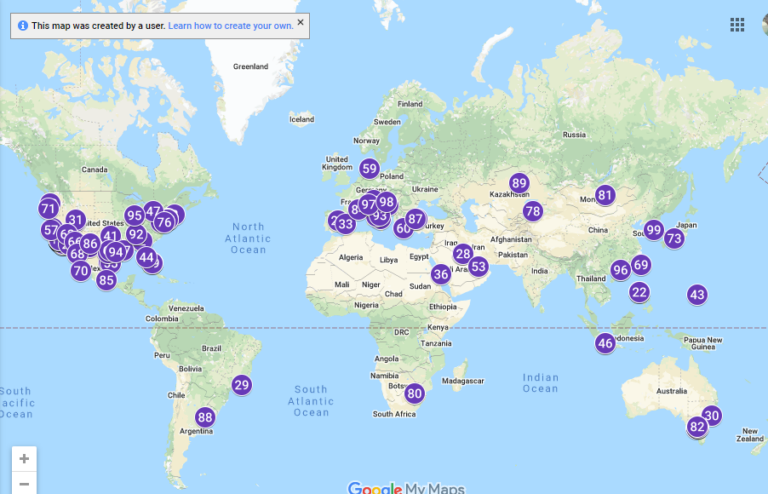Select marker 88 in Argentina
Screen dimensions: 768x494
[205, 417]
